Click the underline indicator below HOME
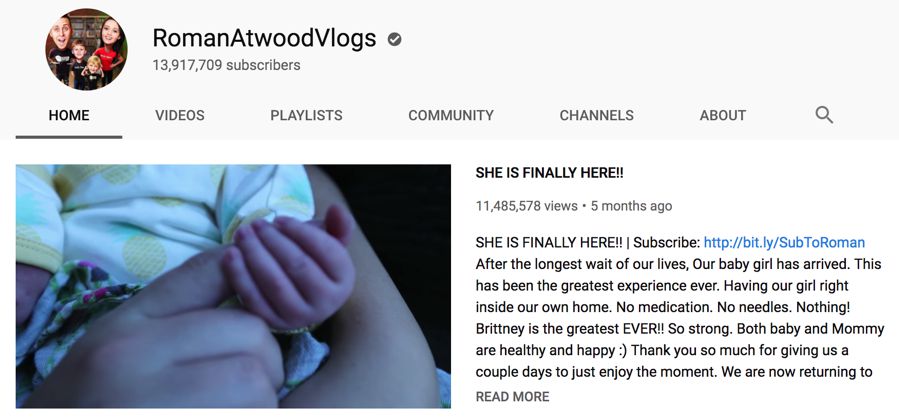899x418 pixels. coord(69,137)
